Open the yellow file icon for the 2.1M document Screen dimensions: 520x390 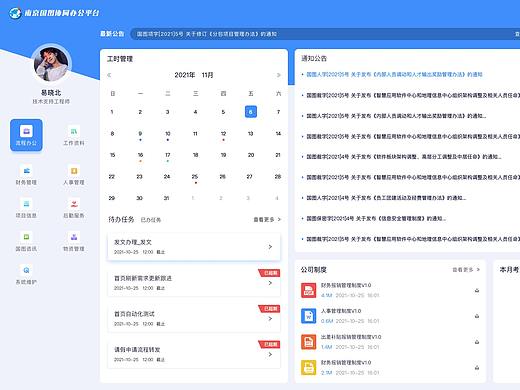308,367
